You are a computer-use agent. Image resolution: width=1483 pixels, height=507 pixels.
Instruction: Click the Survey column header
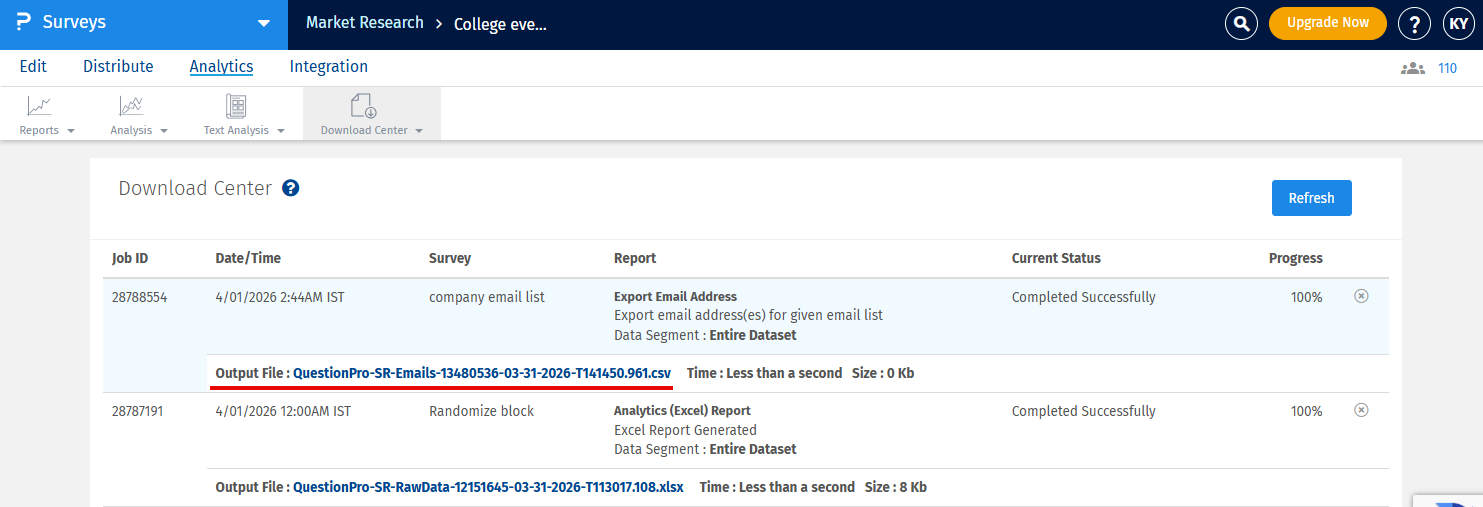[450, 258]
